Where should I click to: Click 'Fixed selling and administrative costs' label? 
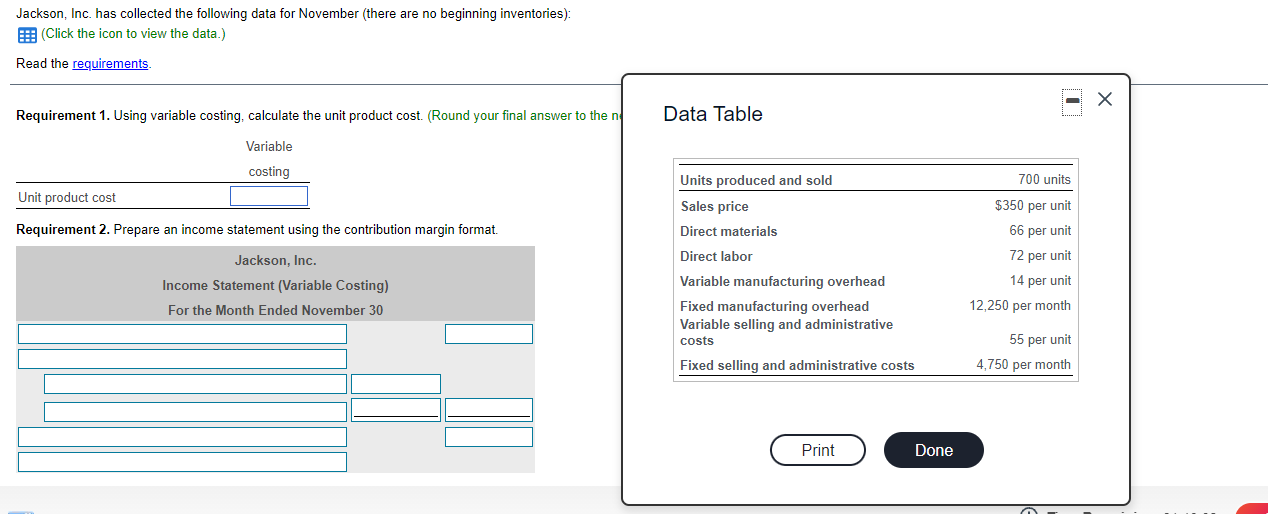click(x=797, y=366)
